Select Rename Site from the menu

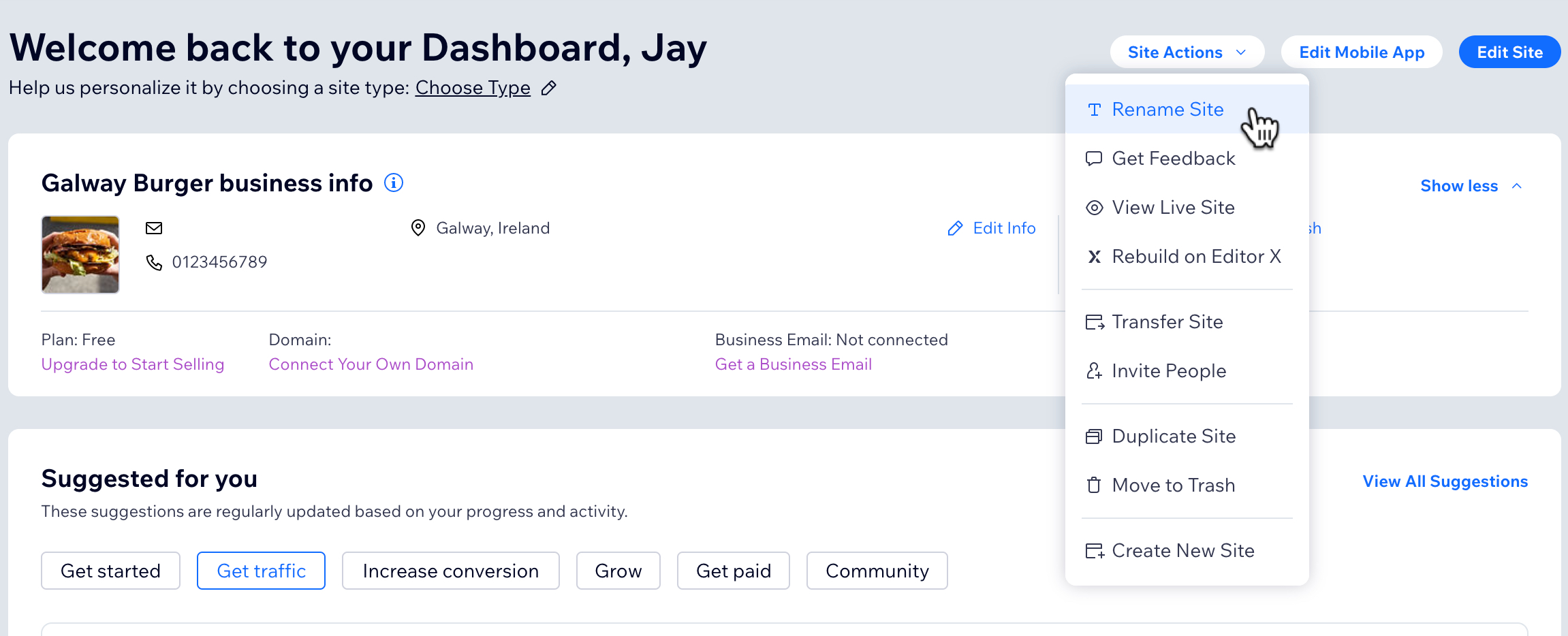[1167, 110]
